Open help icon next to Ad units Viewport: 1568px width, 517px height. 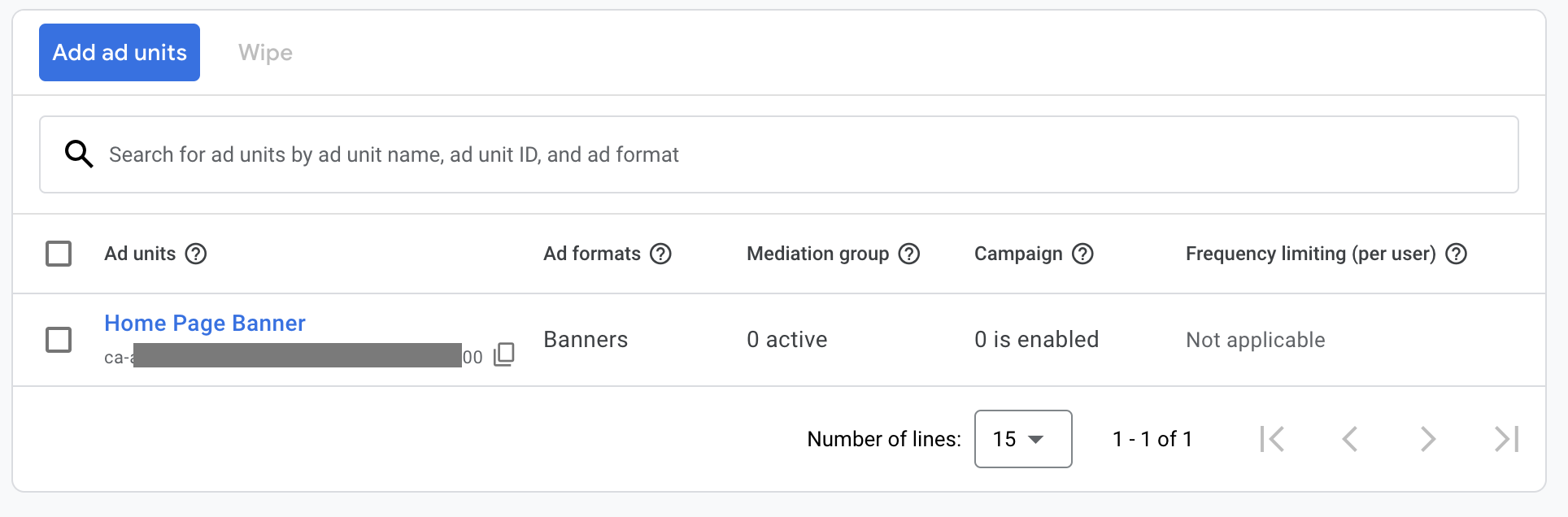coord(196,254)
